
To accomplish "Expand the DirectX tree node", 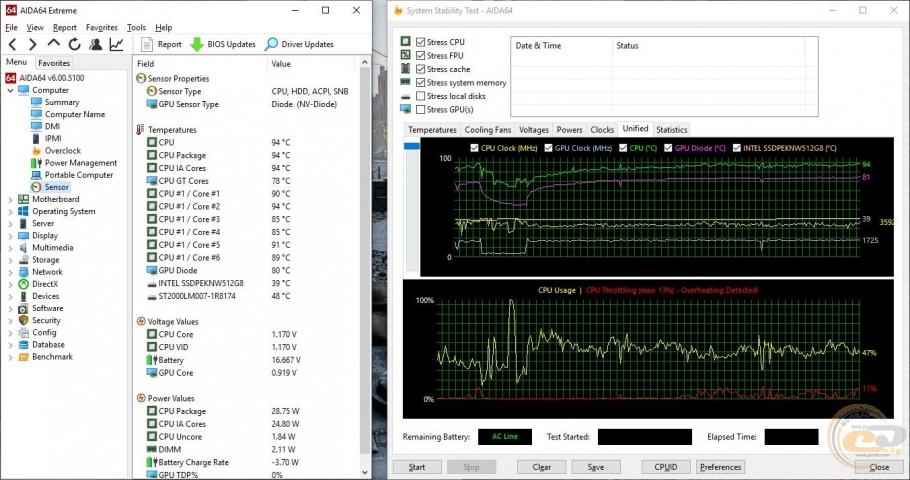I will point(10,284).
